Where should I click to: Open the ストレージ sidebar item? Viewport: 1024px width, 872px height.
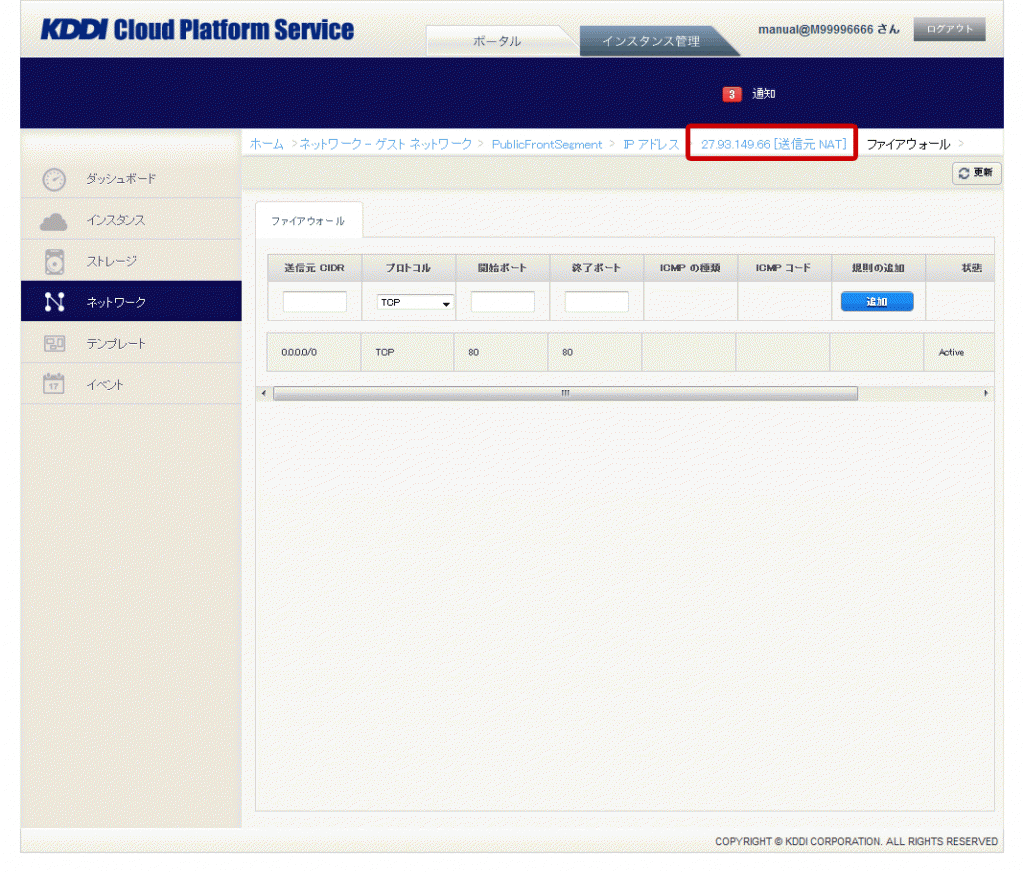click(x=131, y=261)
